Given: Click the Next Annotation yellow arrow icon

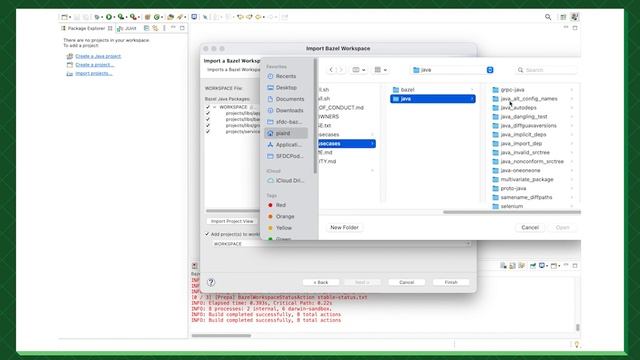Looking at the screenshot, I should click(x=240, y=17).
